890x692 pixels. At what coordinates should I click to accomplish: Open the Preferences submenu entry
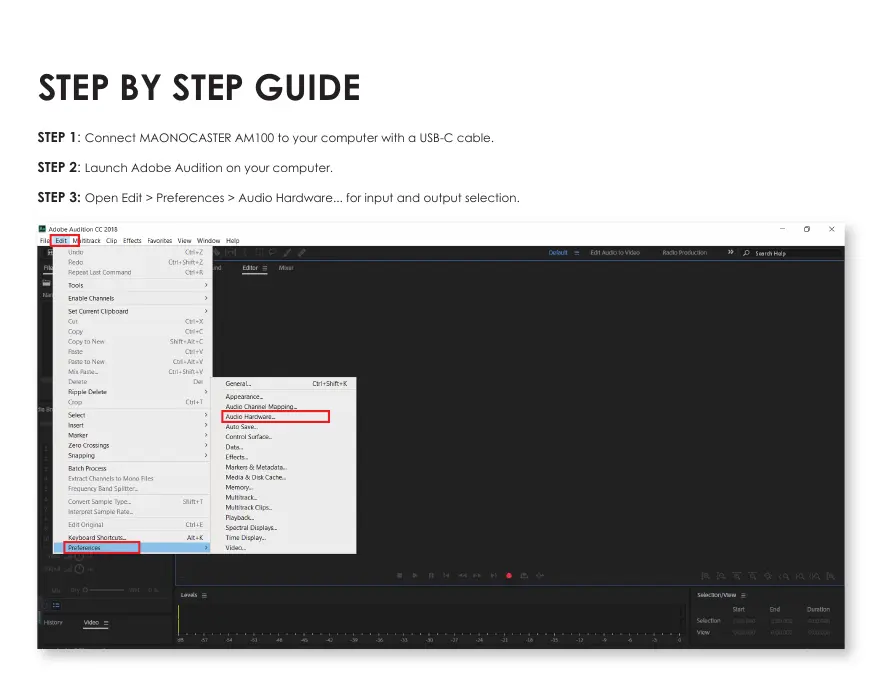point(132,548)
